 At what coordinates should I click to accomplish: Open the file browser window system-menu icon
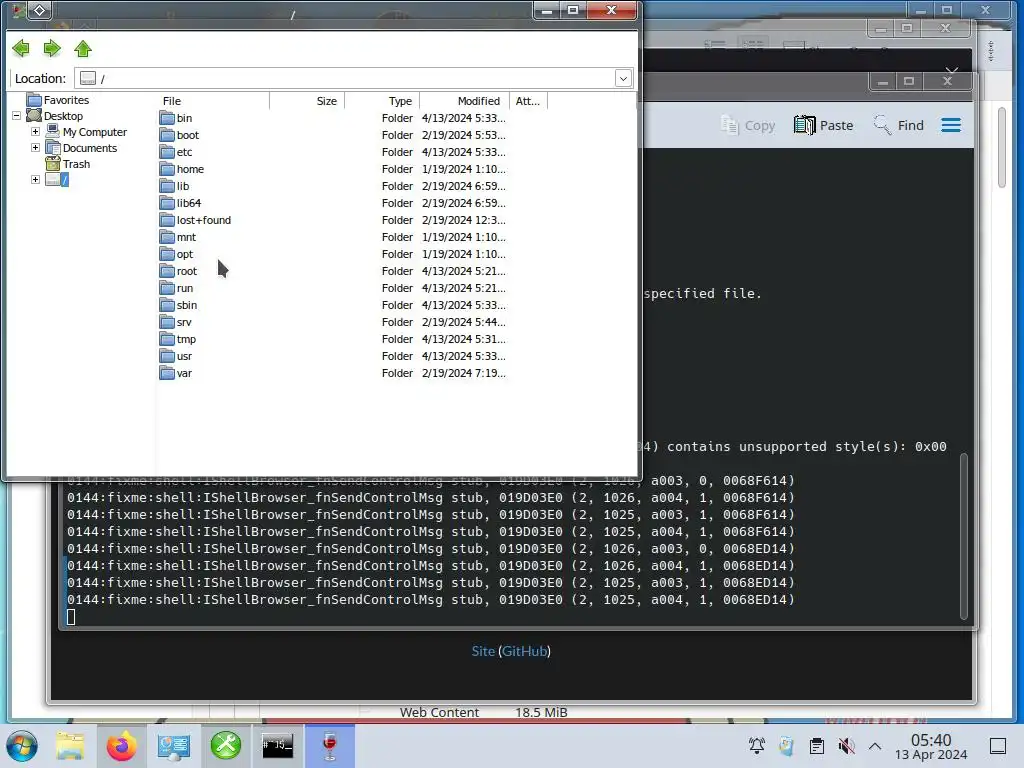(40, 10)
